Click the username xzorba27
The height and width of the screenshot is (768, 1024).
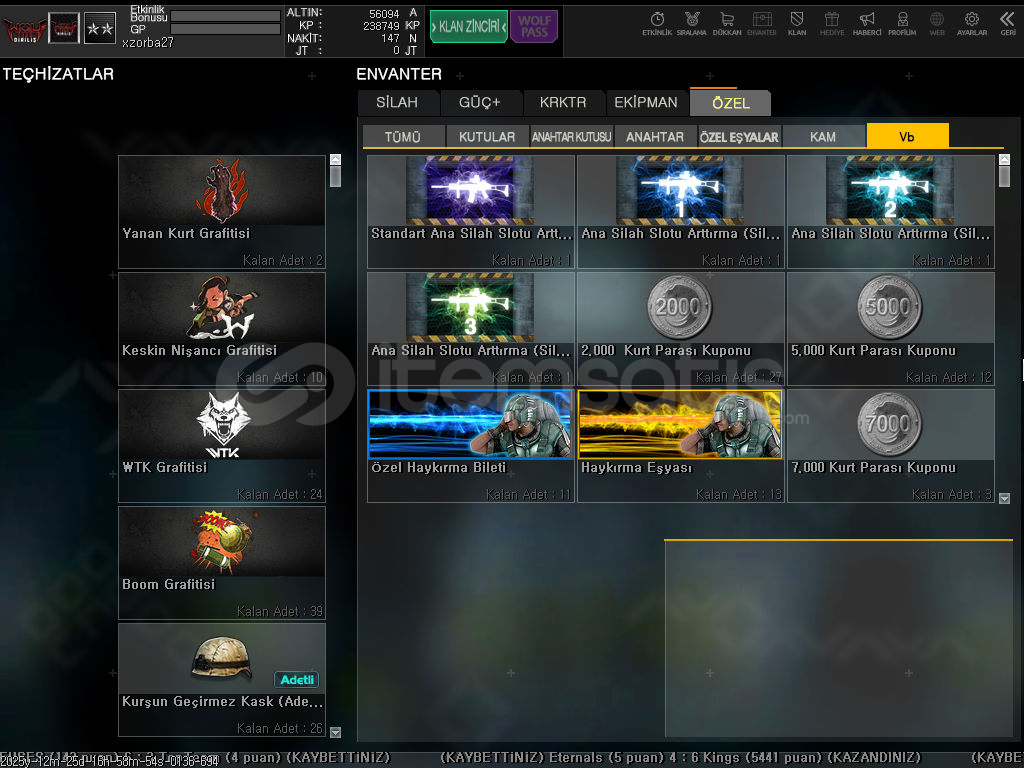click(x=148, y=42)
